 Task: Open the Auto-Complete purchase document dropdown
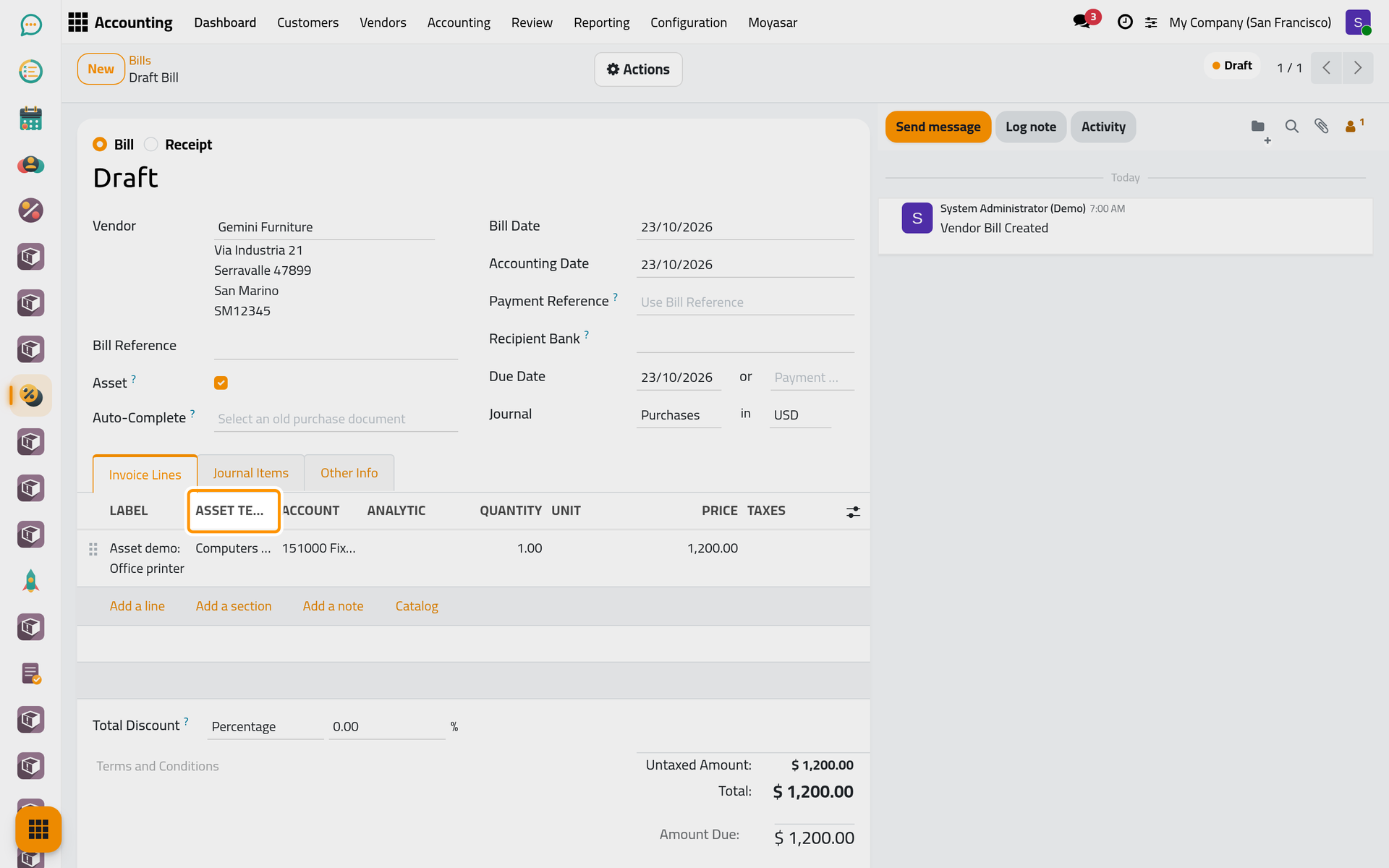pyautogui.click(x=336, y=419)
